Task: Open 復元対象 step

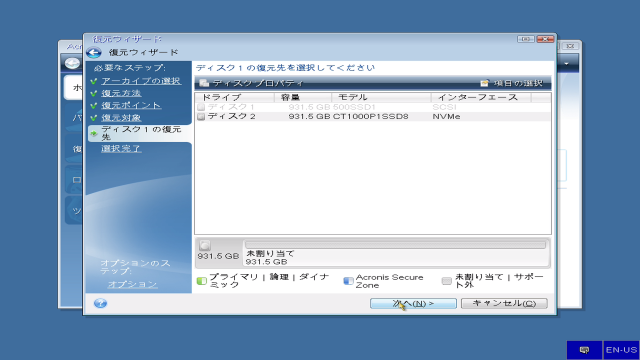Action: (x=121, y=118)
